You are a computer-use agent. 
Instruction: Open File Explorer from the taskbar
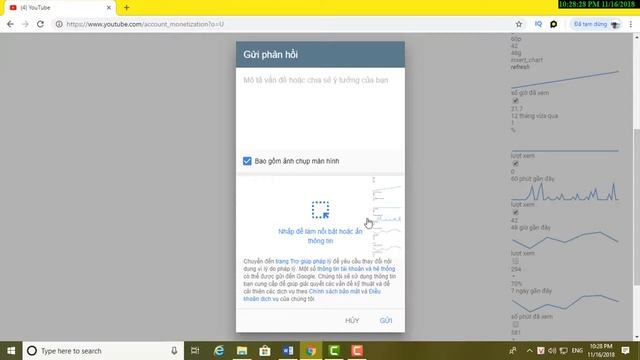click(242, 351)
